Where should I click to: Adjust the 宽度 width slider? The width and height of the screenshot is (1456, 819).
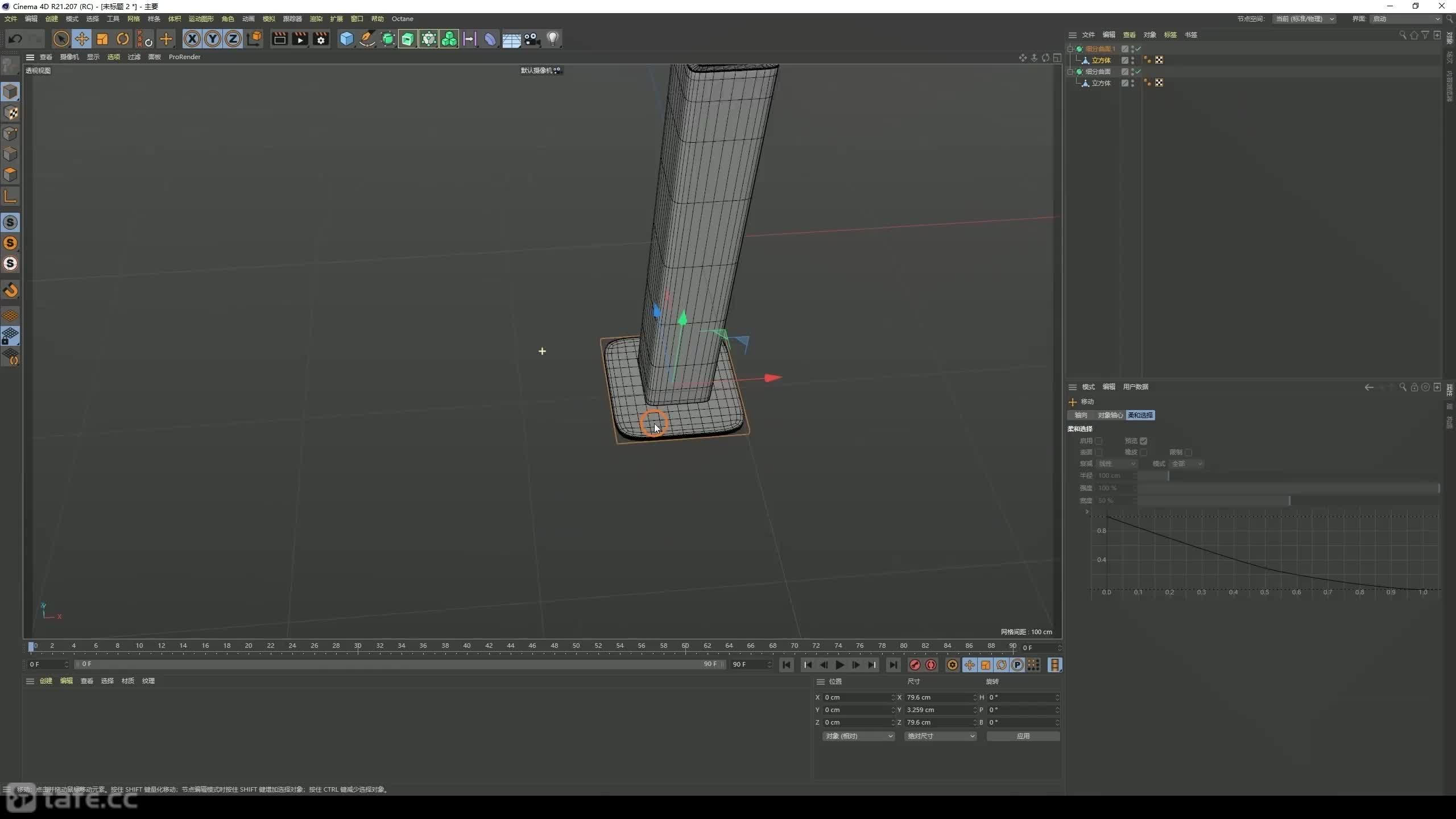coord(1288,500)
